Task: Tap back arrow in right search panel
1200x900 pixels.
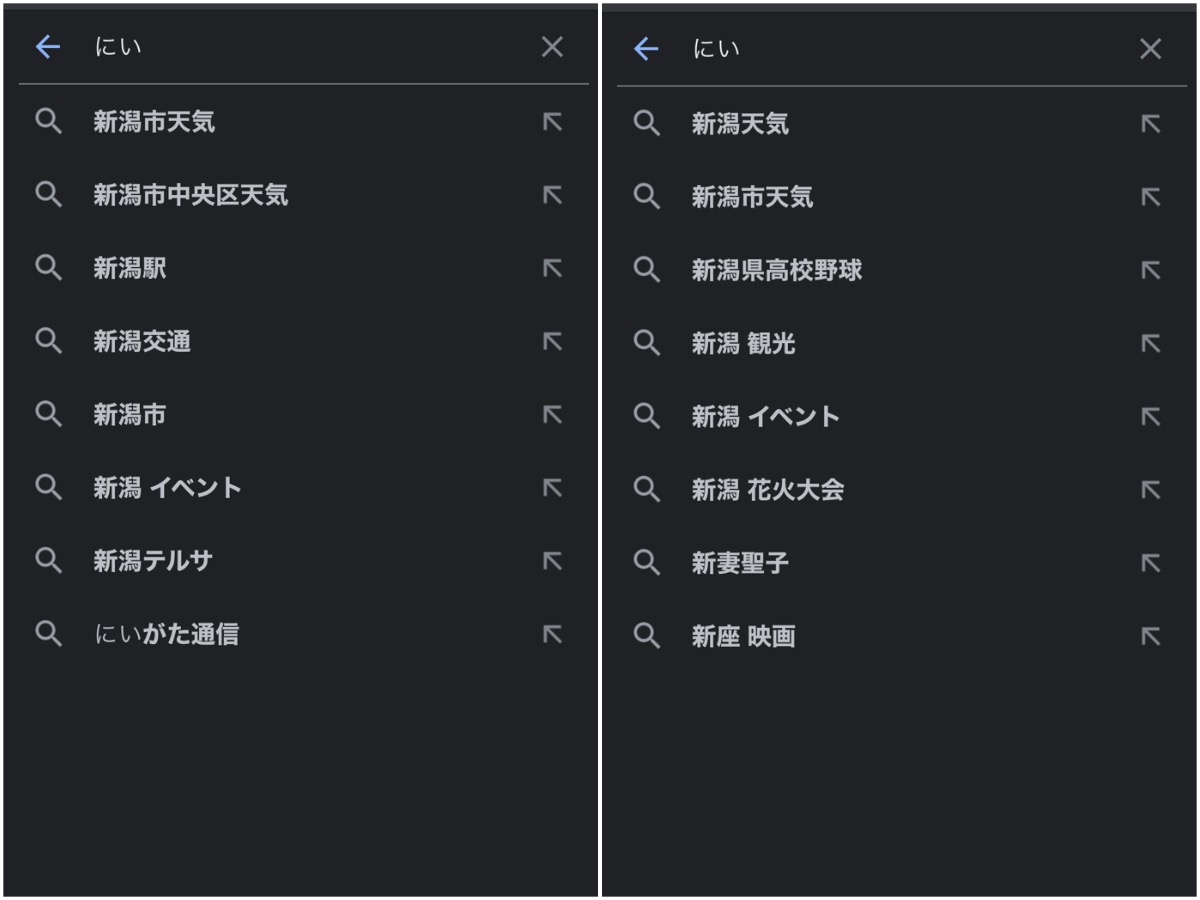Action: click(647, 49)
